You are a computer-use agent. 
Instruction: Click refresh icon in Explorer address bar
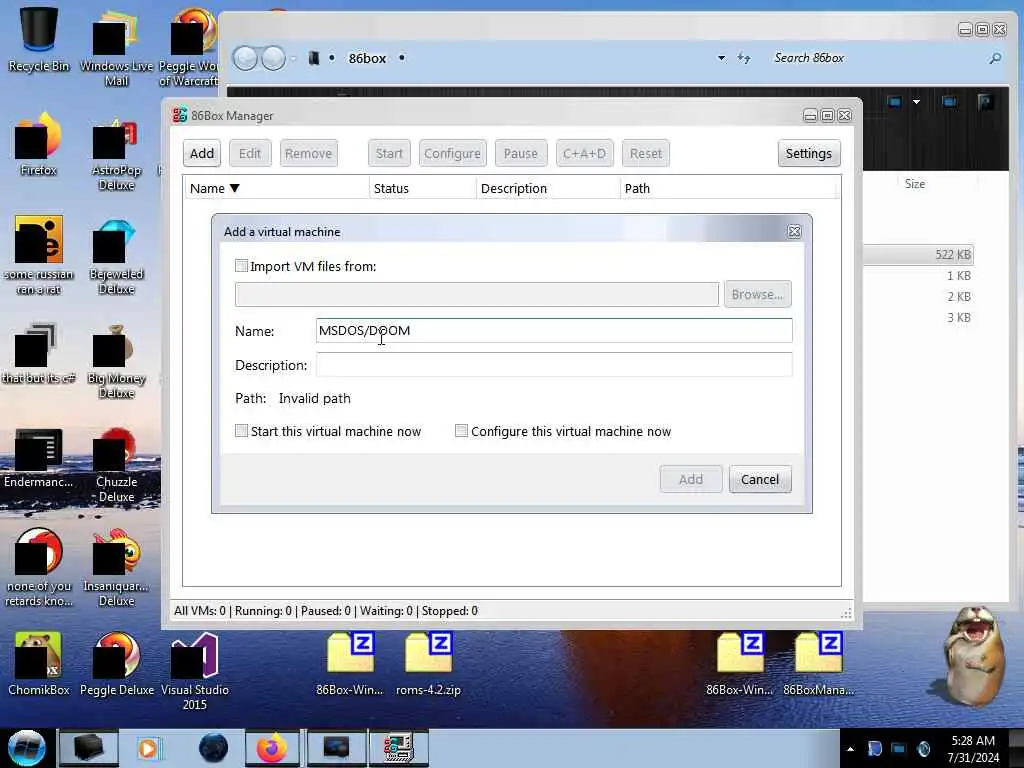[744, 58]
